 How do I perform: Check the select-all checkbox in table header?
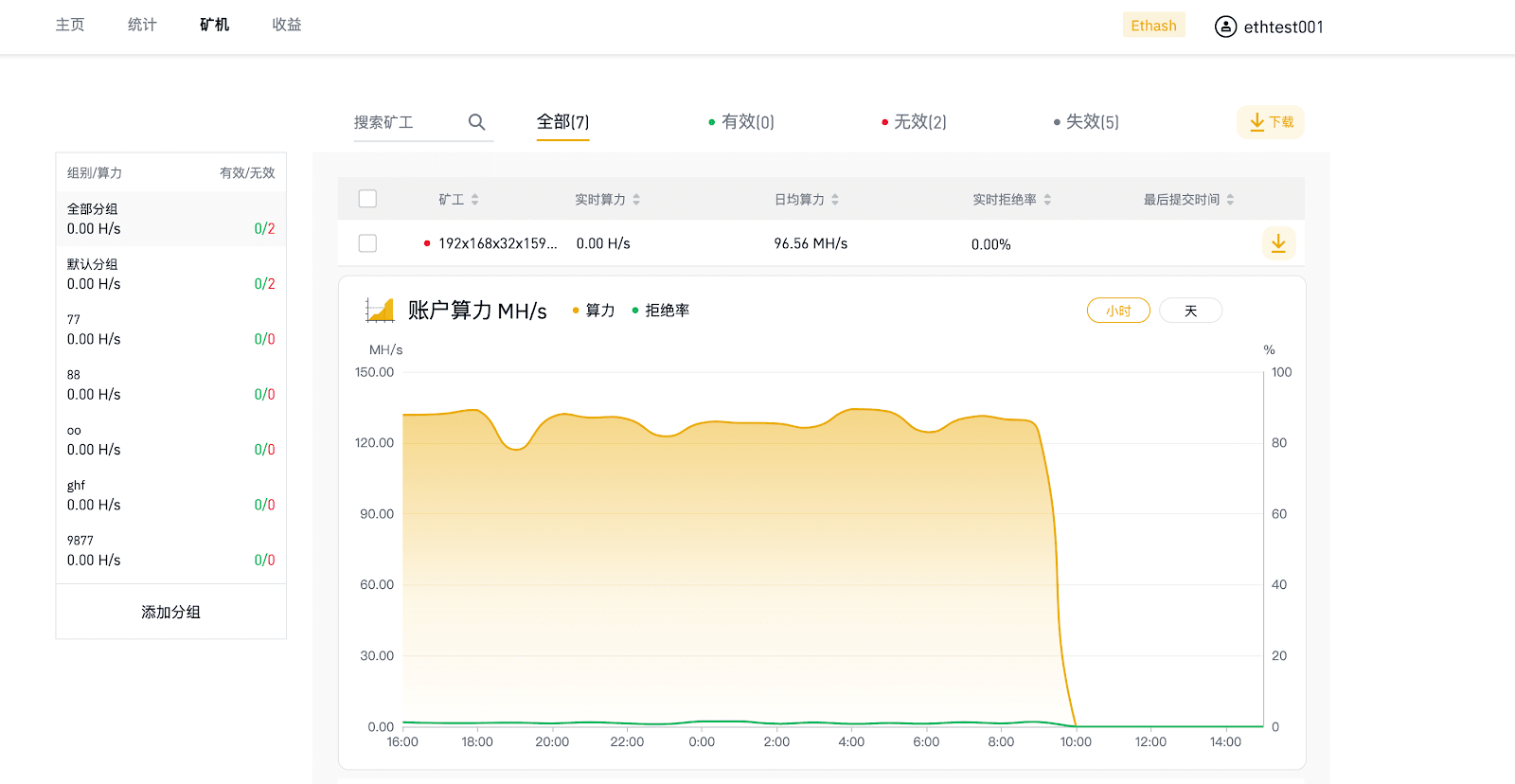(367, 199)
